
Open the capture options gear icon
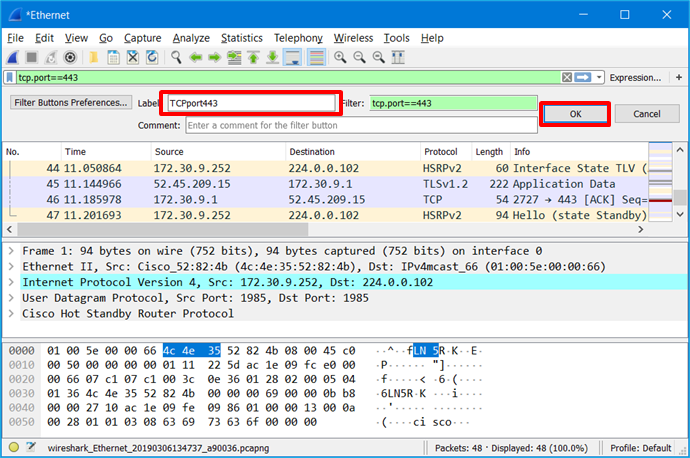(x=70, y=57)
